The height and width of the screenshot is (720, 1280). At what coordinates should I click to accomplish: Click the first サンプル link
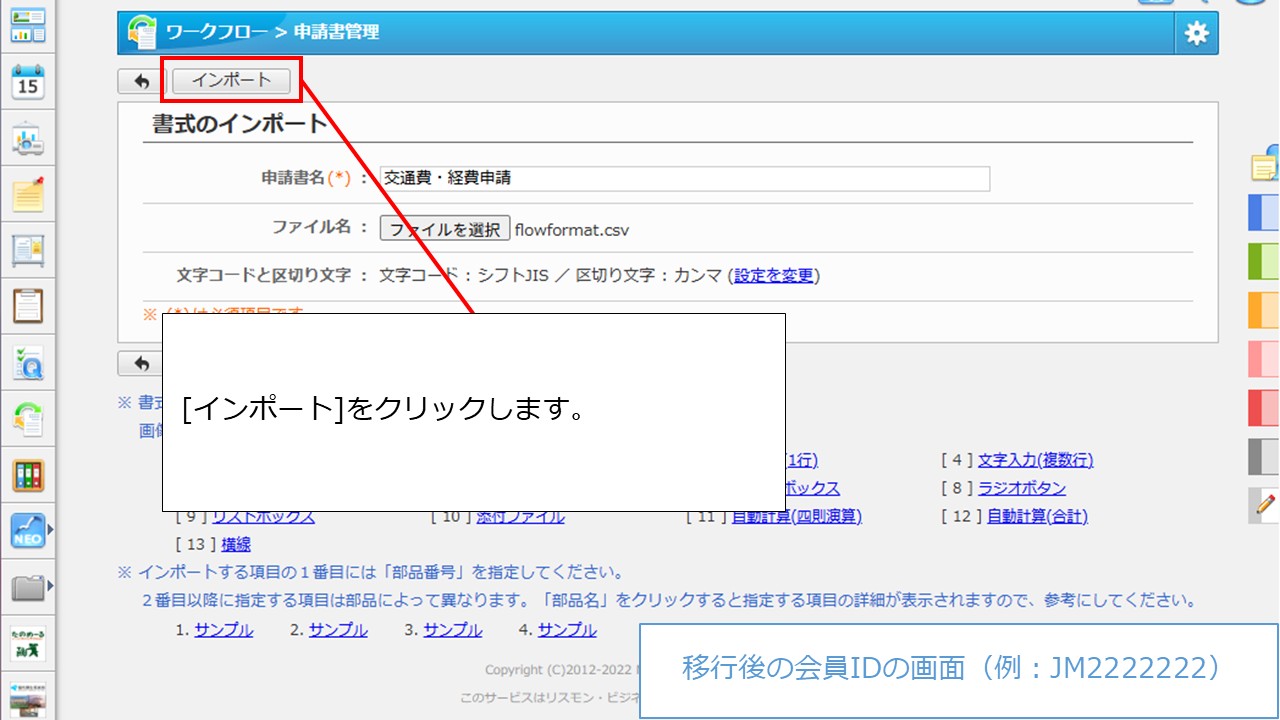click(224, 630)
